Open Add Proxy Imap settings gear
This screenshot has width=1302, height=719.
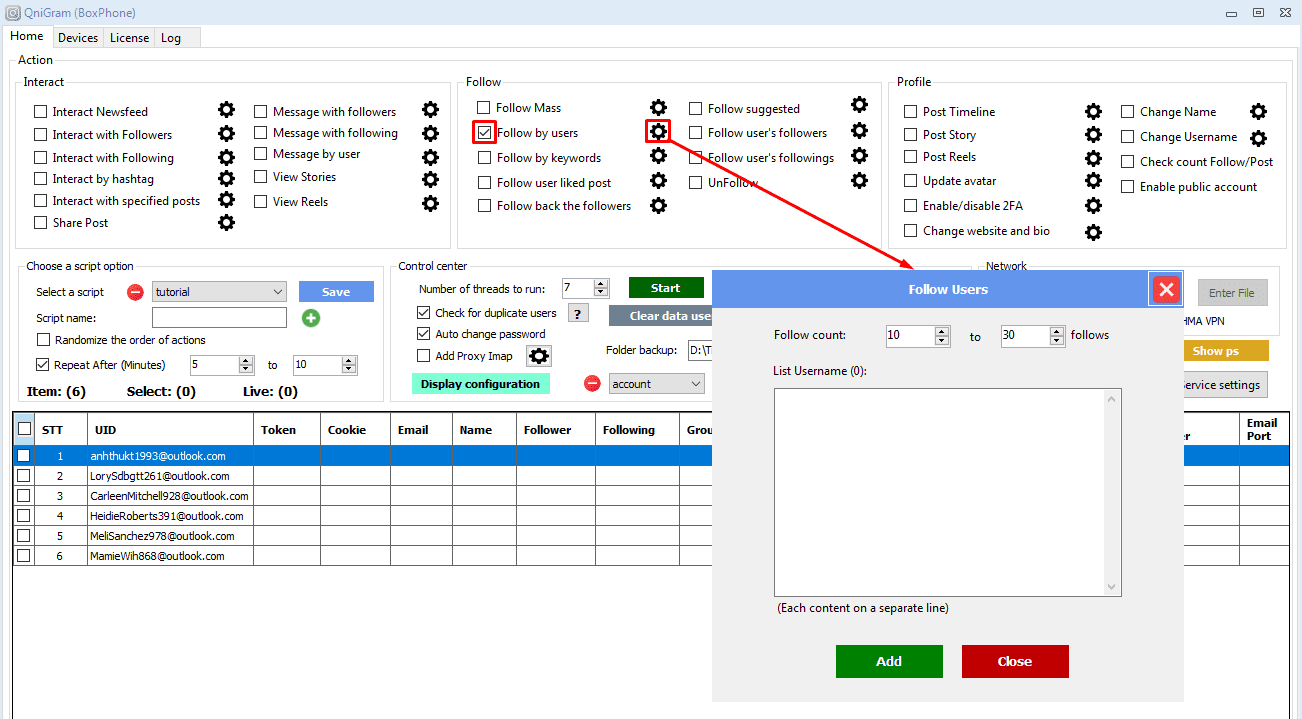click(x=539, y=356)
